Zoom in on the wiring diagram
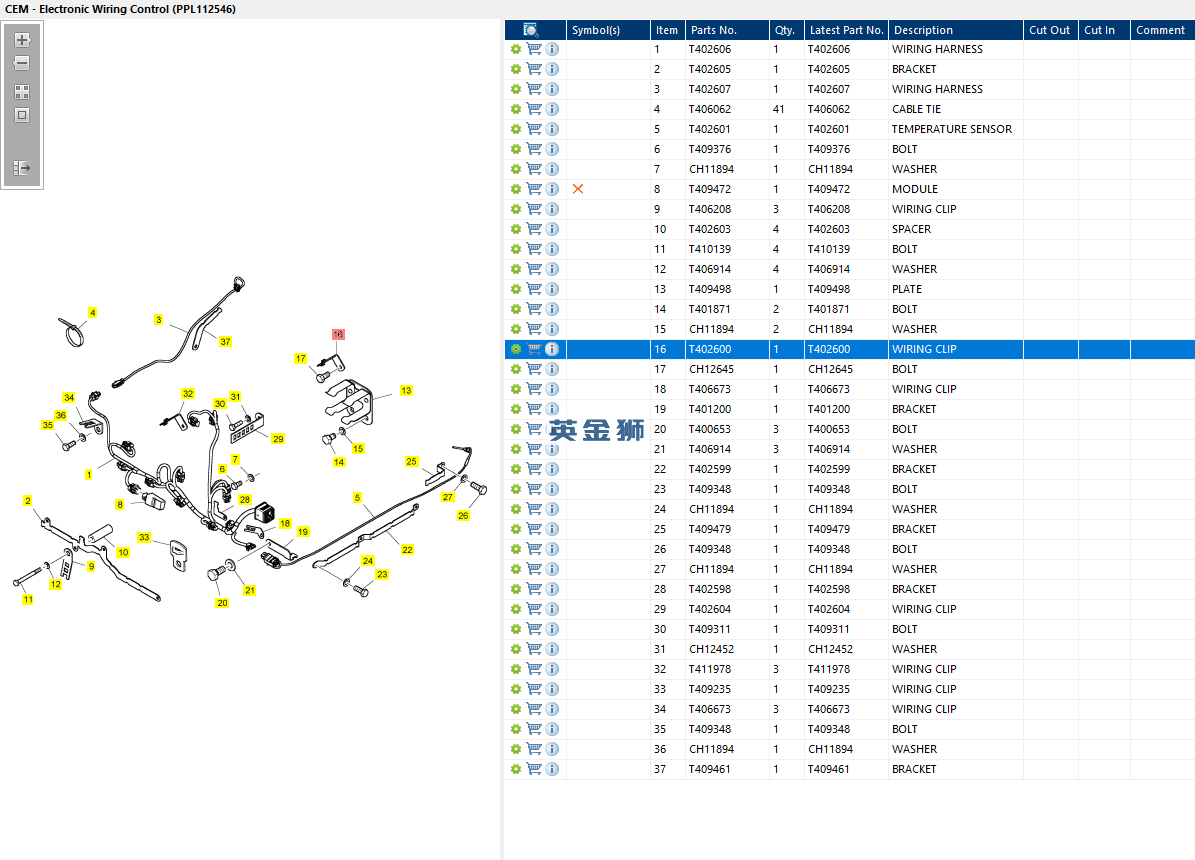1195x860 pixels. [22, 40]
